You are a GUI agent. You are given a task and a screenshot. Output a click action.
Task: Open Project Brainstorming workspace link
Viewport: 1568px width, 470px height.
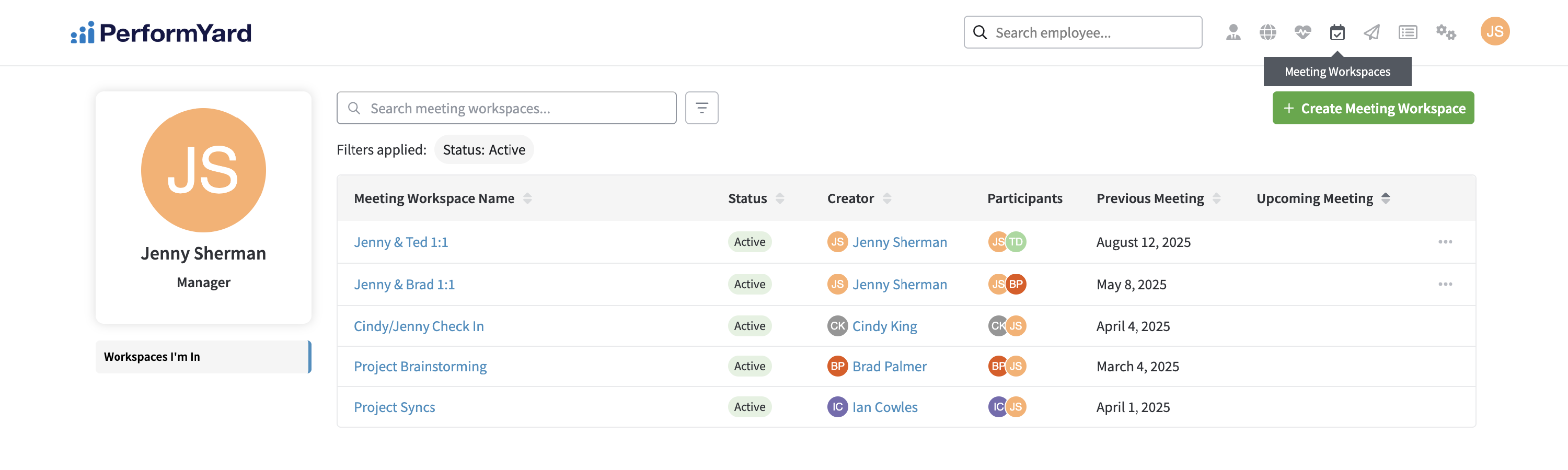420,367
